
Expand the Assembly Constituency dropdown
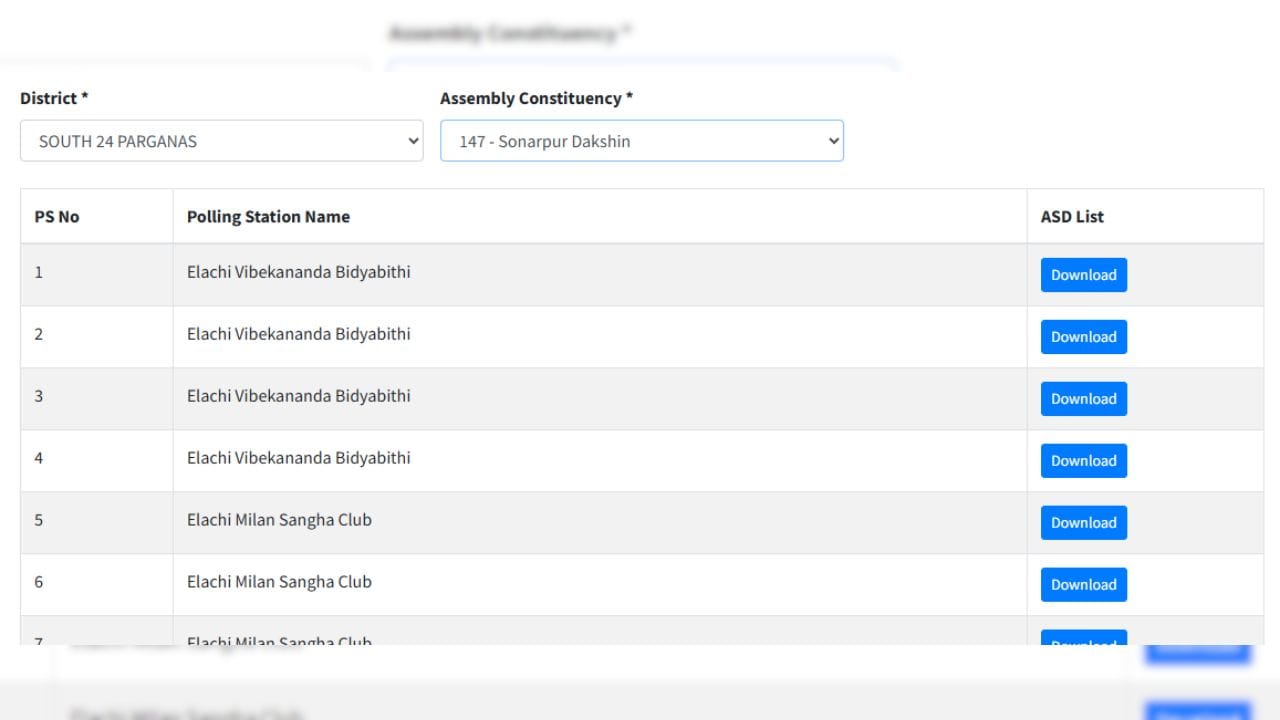pyautogui.click(x=641, y=141)
